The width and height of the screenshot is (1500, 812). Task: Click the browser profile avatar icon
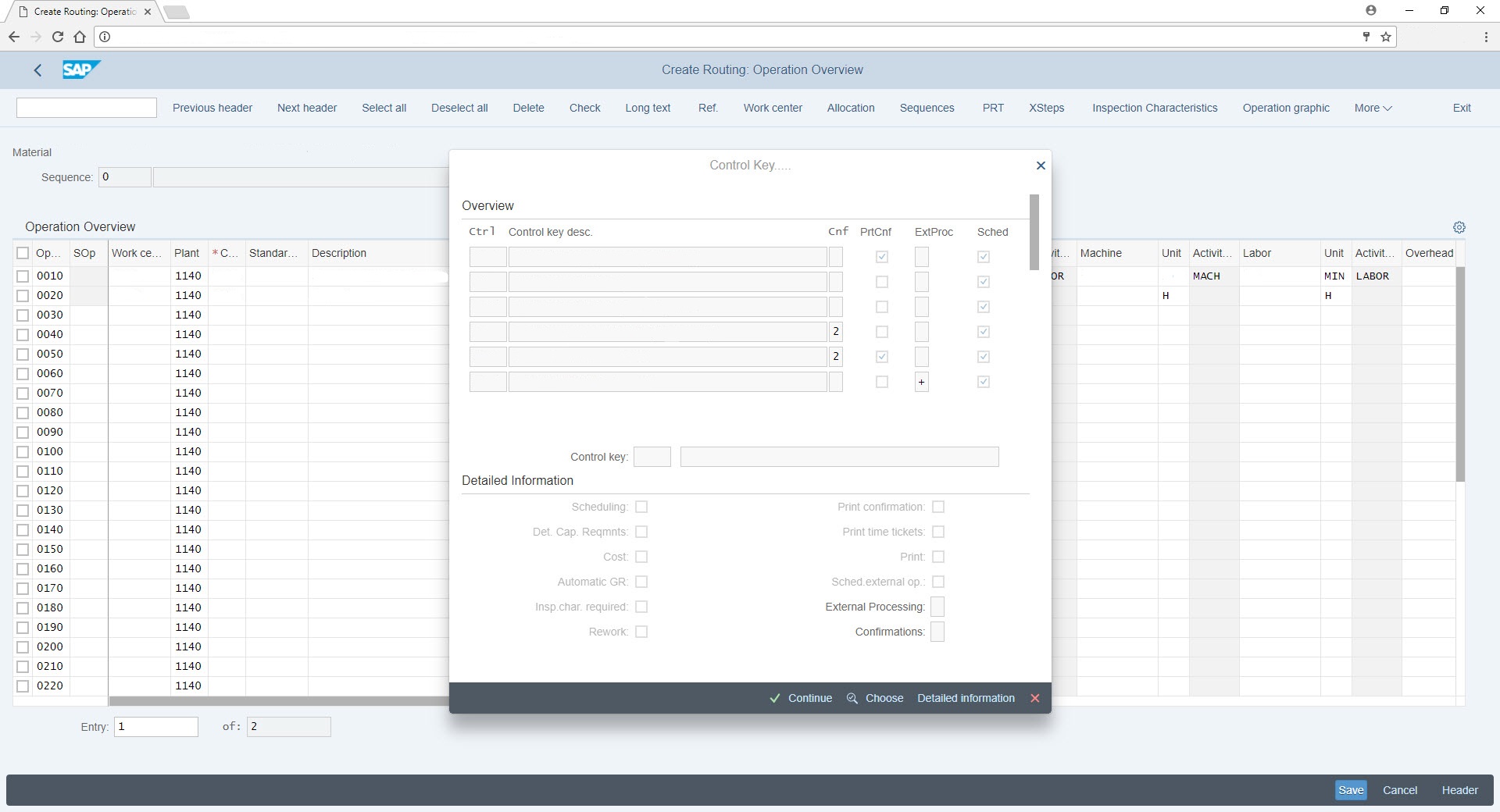(x=1370, y=11)
